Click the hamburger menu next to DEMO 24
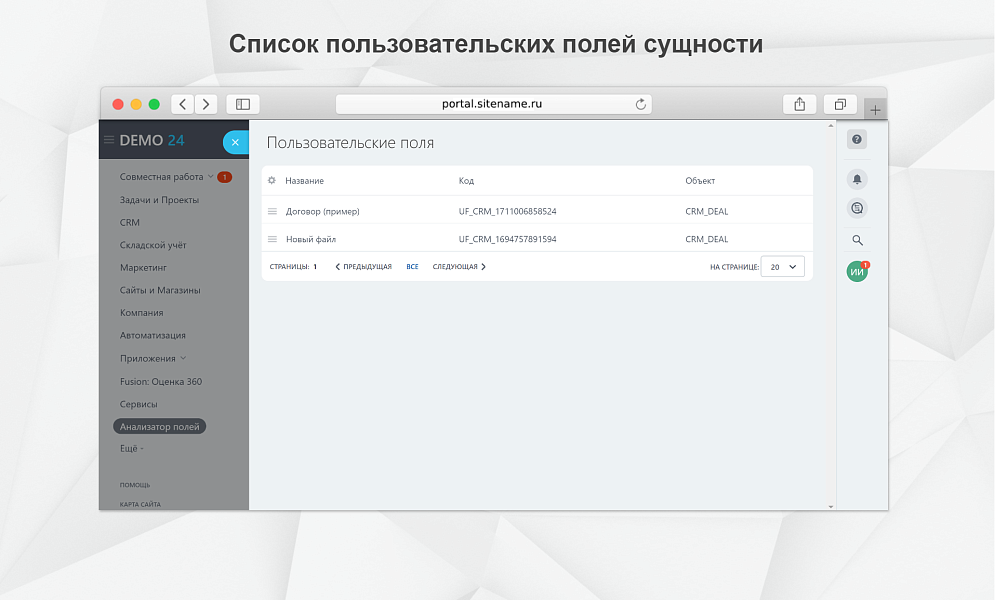This screenshot has height=600, width=995. 108,140
